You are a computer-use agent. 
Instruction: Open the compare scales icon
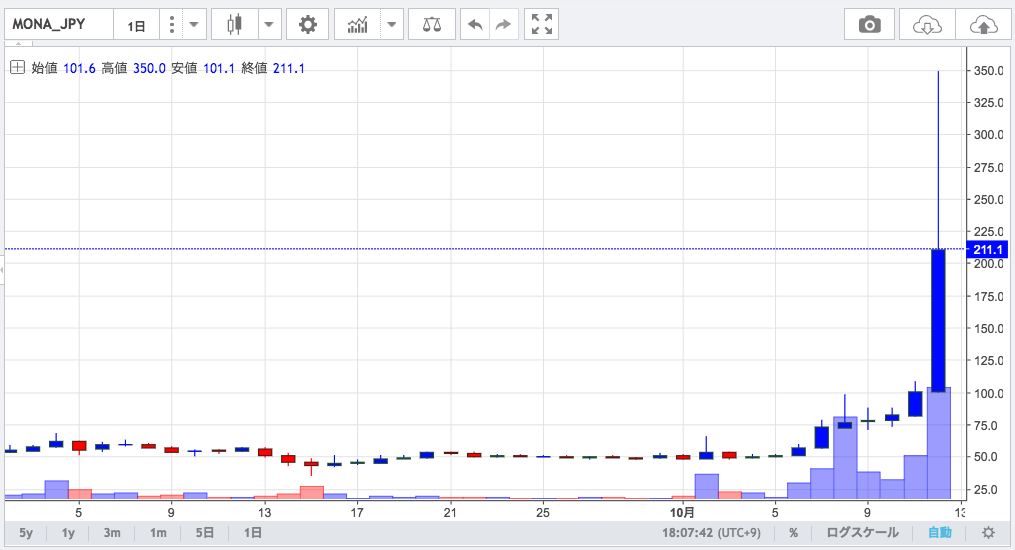coord(432,25)
